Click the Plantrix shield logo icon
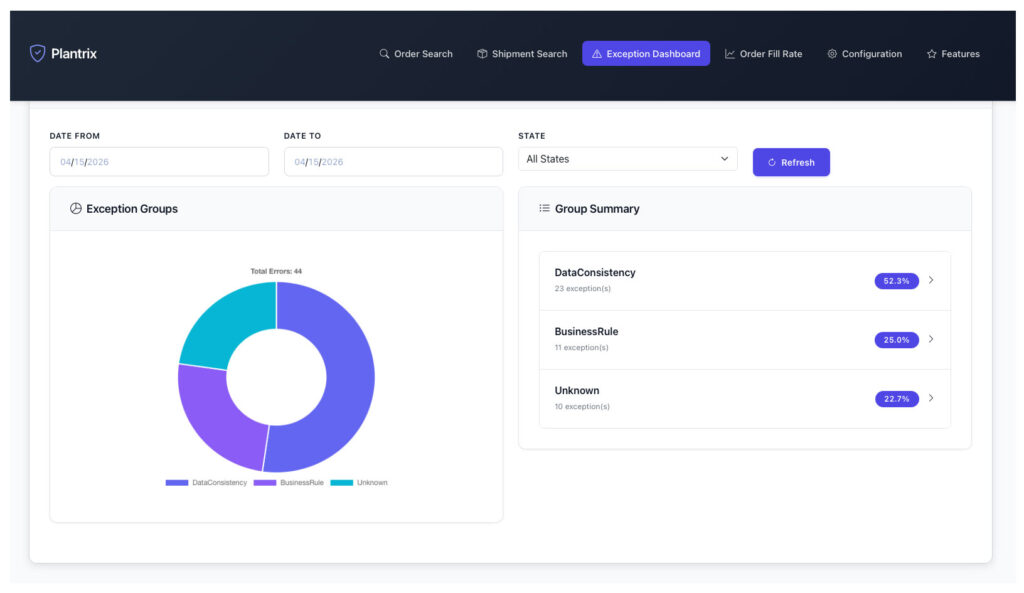 click(x=37, y=54)
